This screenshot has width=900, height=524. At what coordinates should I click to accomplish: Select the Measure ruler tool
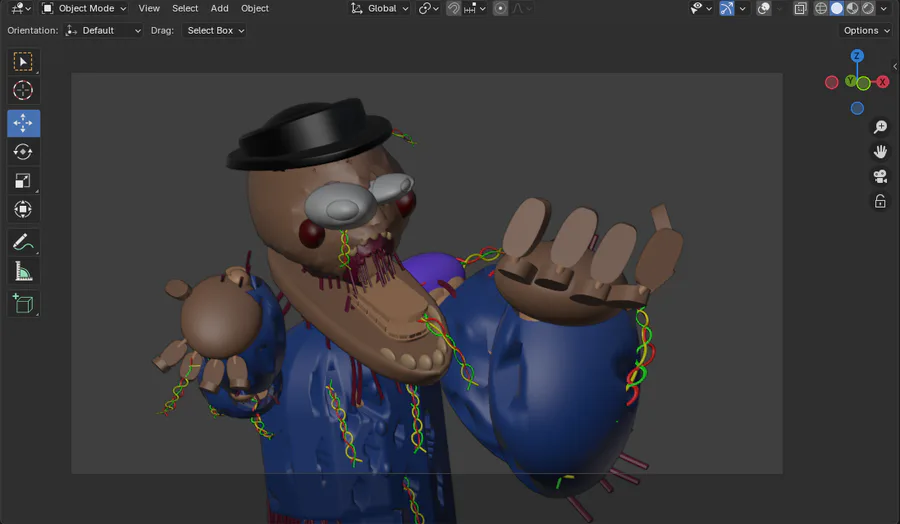pyautogui.click(x=23, y=271)
